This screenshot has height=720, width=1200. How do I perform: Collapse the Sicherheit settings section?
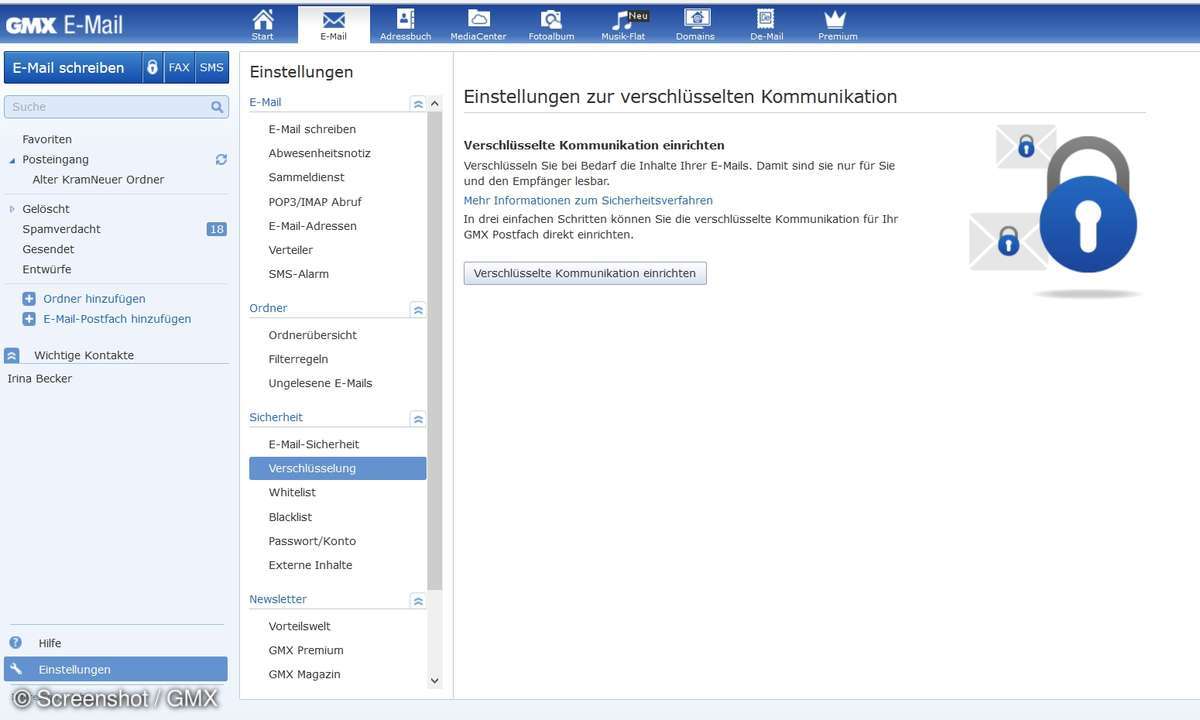(418, 419)
